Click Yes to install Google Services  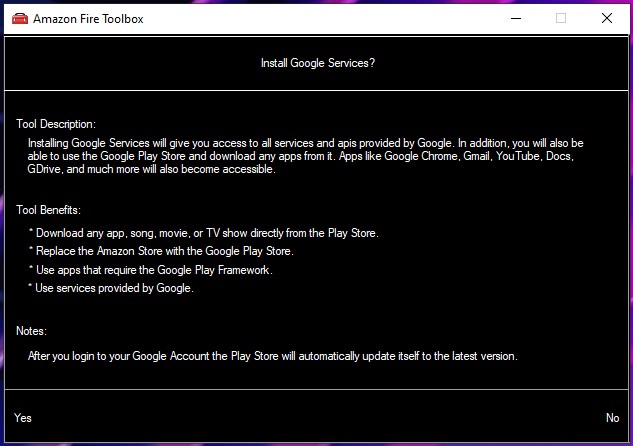23,418
